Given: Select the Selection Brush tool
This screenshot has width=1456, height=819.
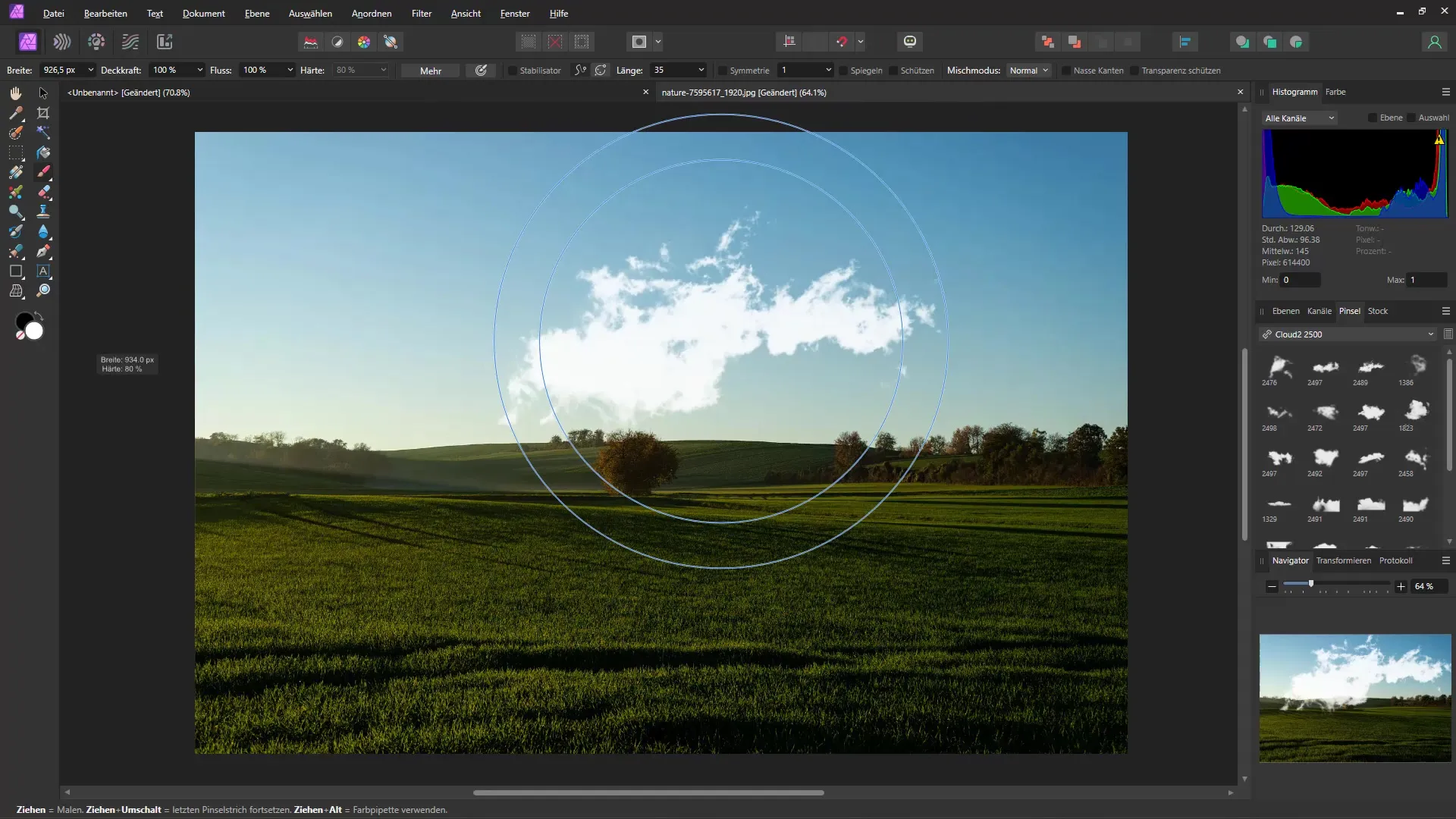Looking at the screenshot, I should (x=16, y=133).
